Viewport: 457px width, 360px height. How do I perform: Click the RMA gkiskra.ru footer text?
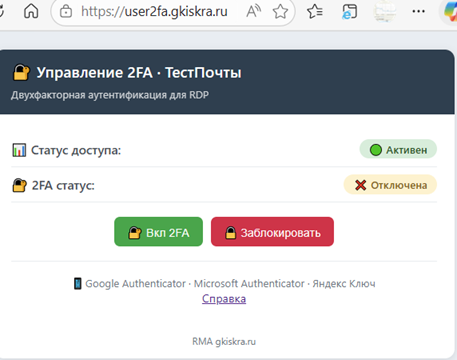point(224,342)
